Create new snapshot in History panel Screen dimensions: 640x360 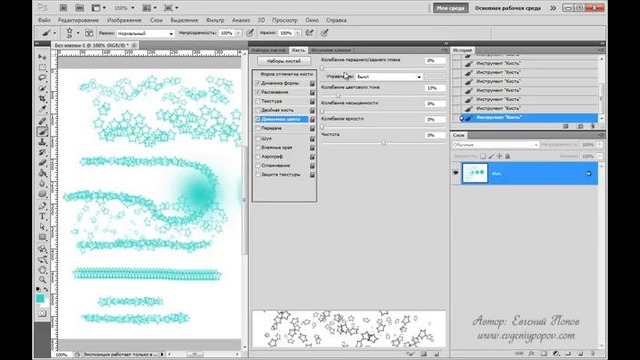[580, 127]
